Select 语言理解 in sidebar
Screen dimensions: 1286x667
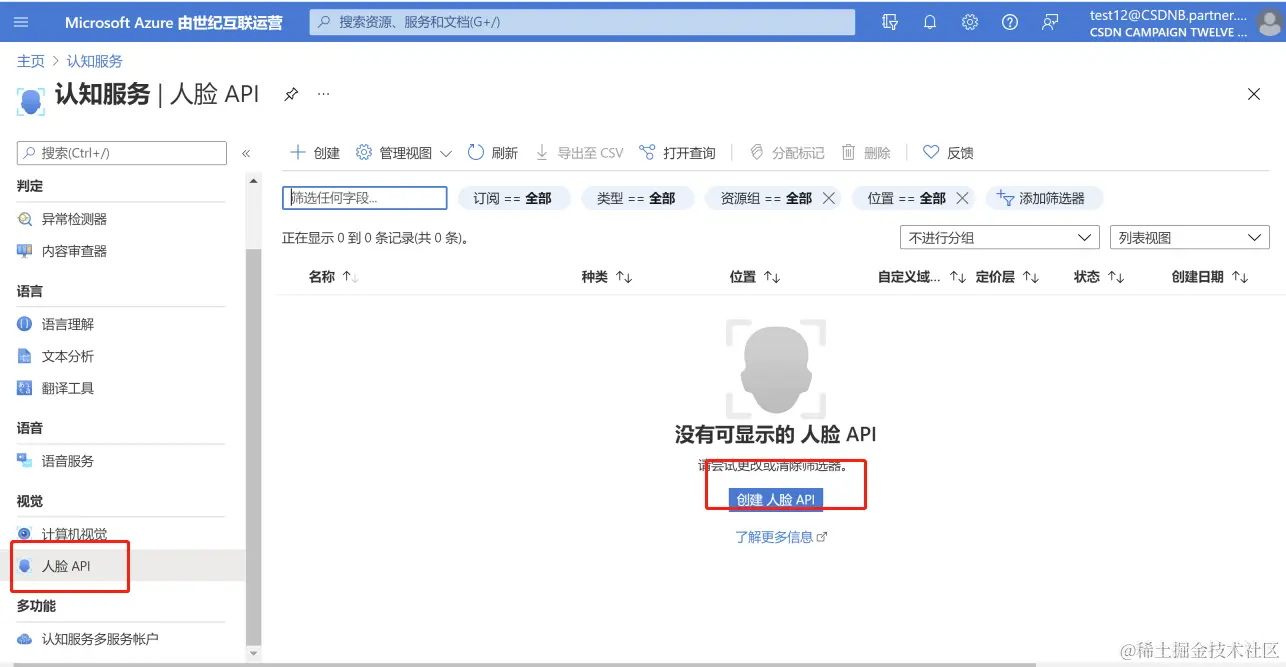(x=68, y=324)
